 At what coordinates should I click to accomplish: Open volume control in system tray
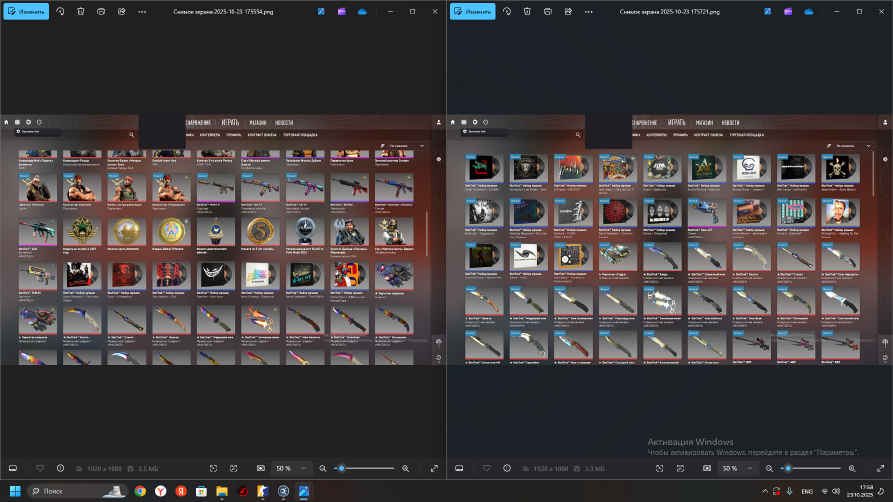point(836,491)
